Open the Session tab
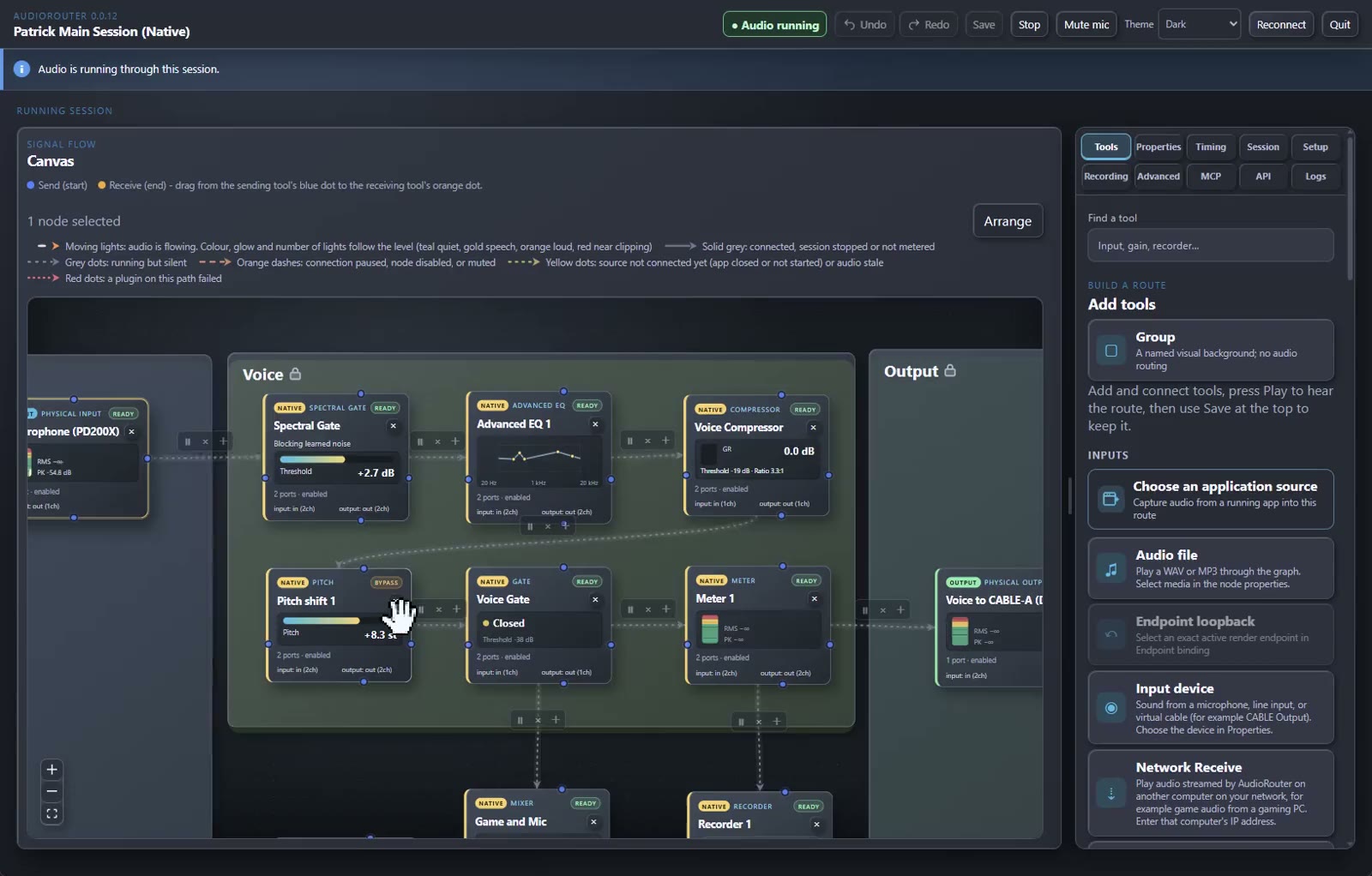 (1263, 147)
